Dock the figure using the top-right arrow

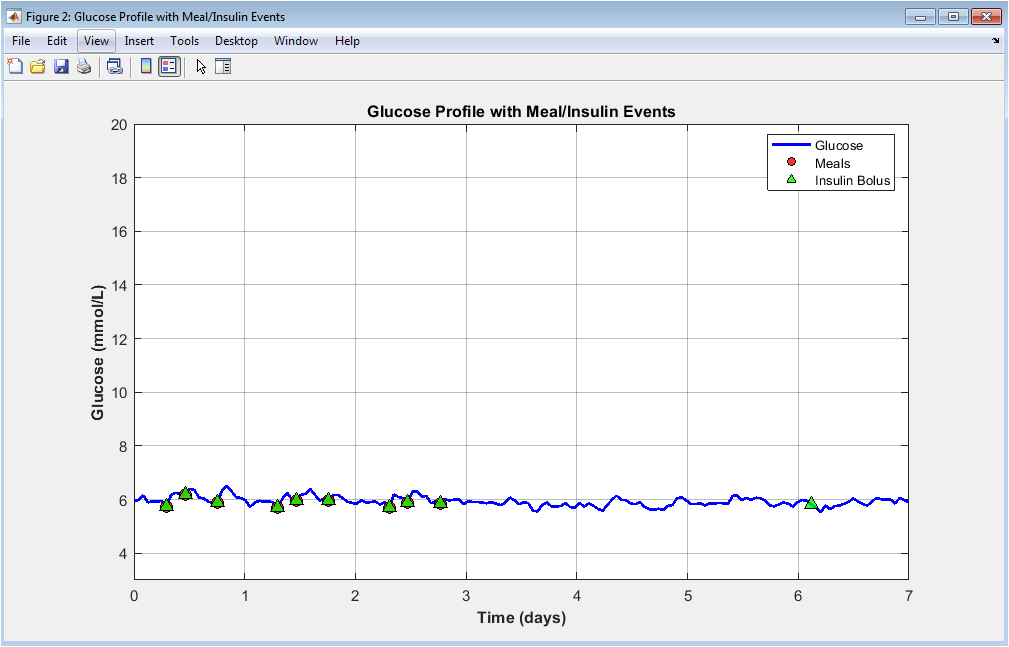pyautogui.click(x=995, y=41)
